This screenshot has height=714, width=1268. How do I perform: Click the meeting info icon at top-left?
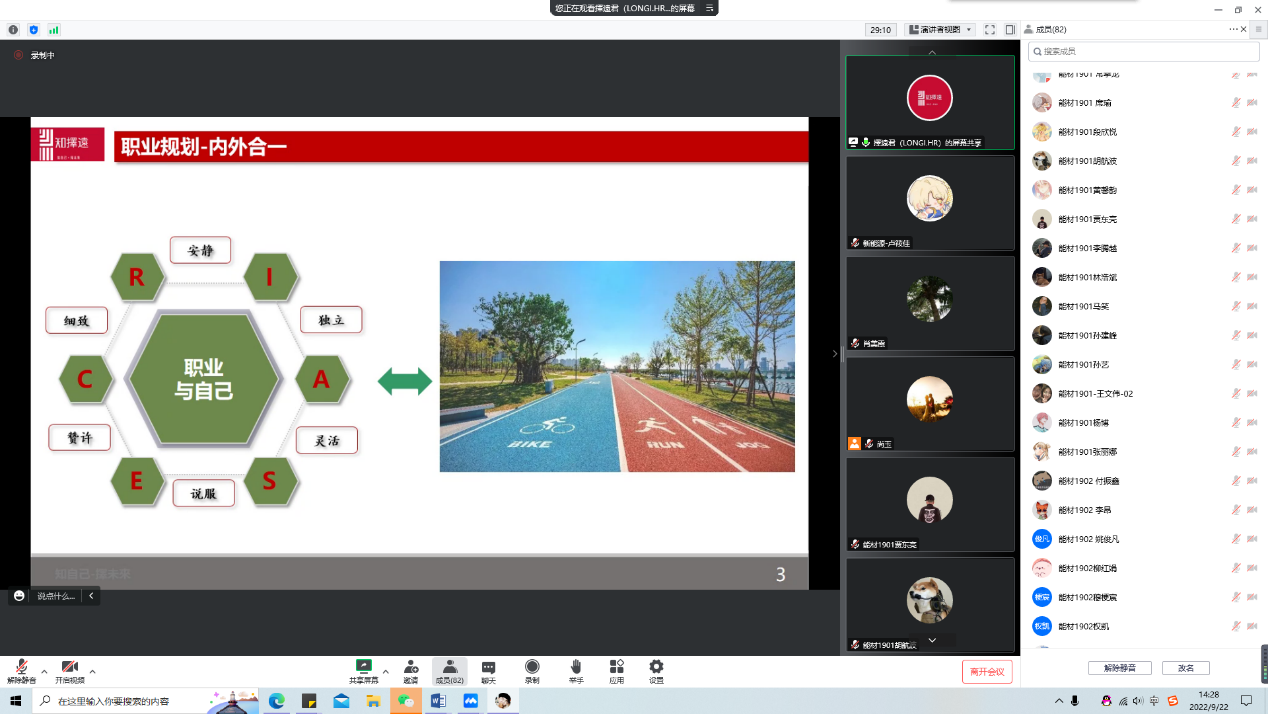[x=13, y=30]
